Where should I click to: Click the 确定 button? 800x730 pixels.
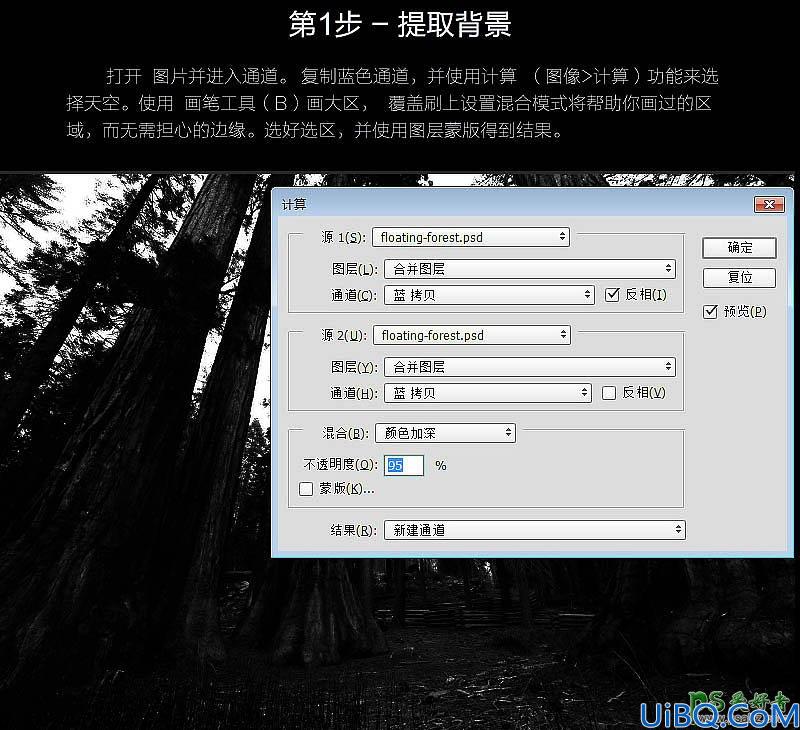point(739,248)
